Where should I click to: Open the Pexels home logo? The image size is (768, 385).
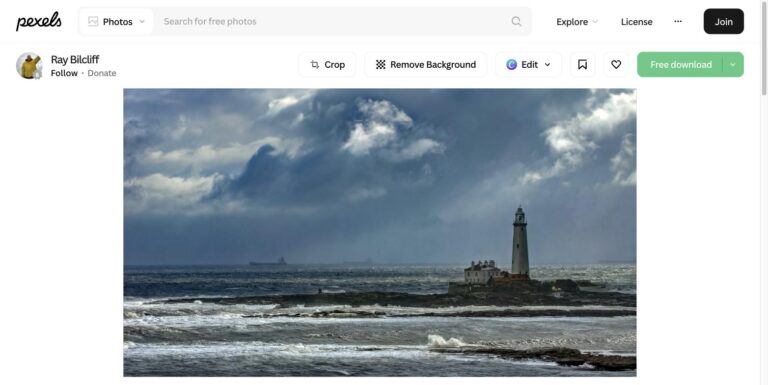(x=39, y=21)
